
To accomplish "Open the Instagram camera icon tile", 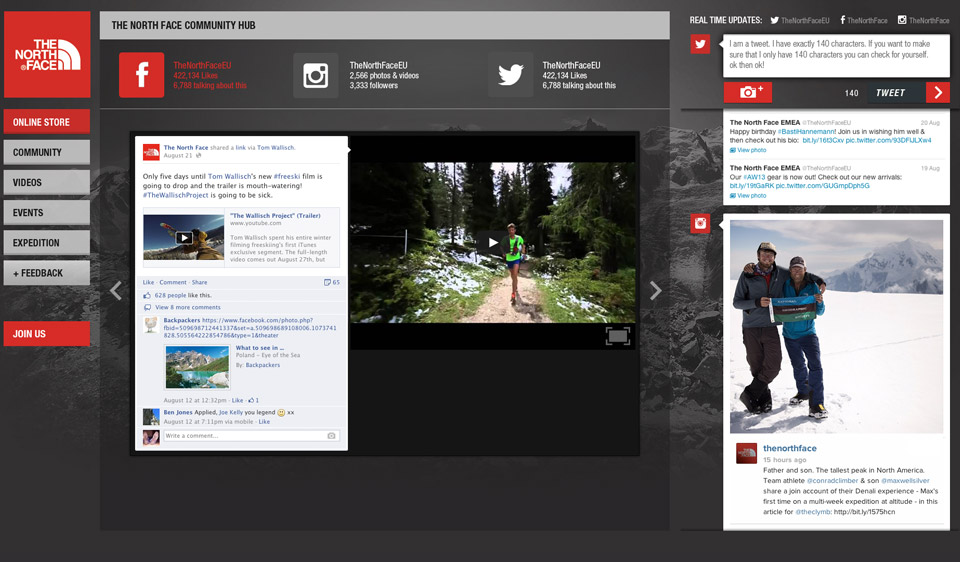I will click(x=315, y=75).
